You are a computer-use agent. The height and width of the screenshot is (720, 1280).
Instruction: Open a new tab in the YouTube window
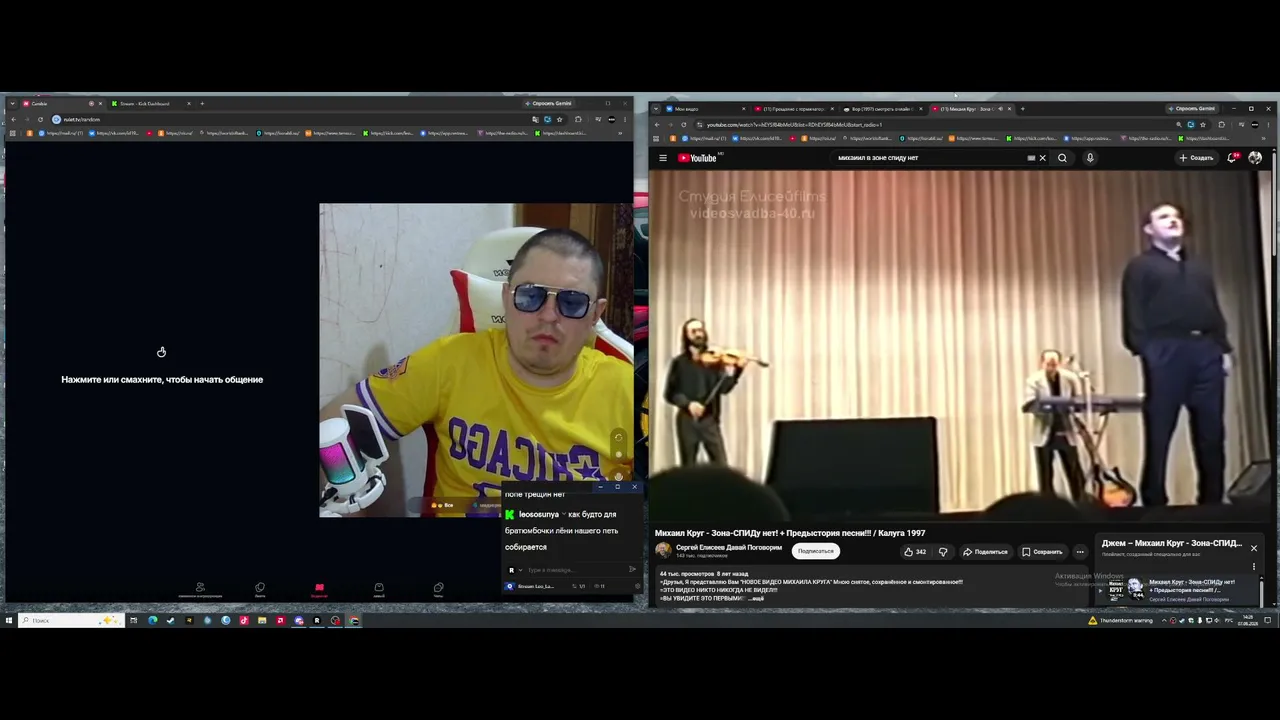click(x=1022, y=109)
